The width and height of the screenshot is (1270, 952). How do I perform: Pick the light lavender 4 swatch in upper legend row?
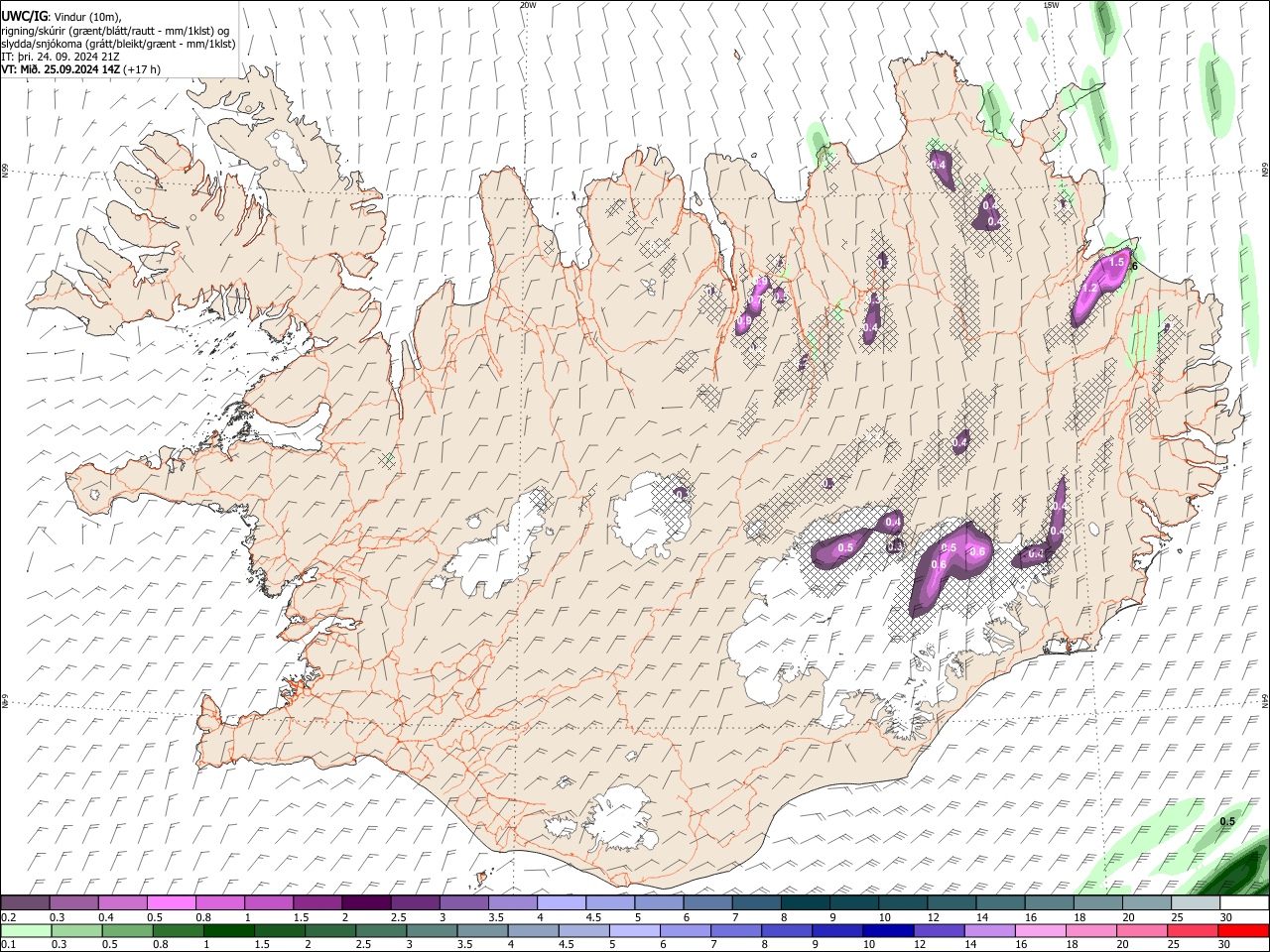[562, 903]
